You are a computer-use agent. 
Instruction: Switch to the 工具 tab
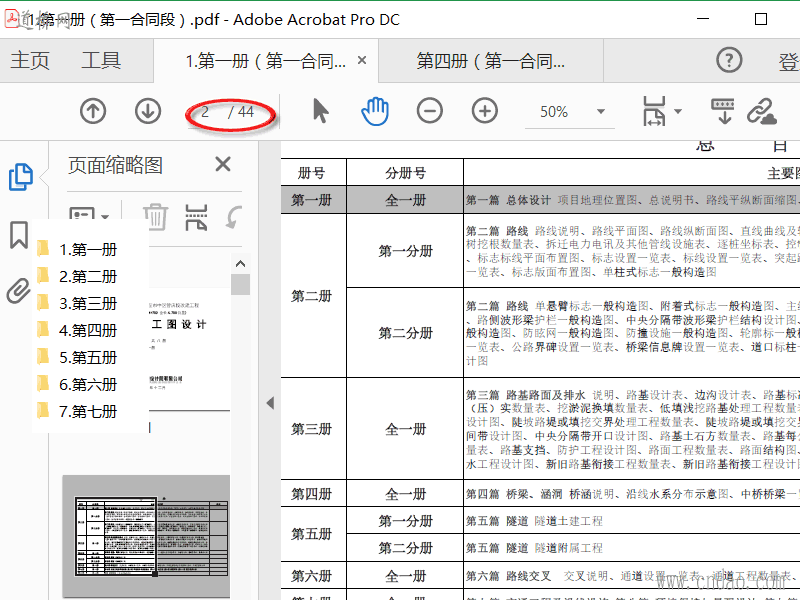coord(101,61)
